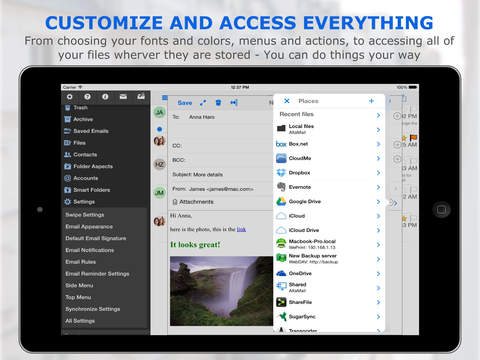This screenshot has width=480, height=360.
Task: Click the BCC field
Action: (221, 160)
